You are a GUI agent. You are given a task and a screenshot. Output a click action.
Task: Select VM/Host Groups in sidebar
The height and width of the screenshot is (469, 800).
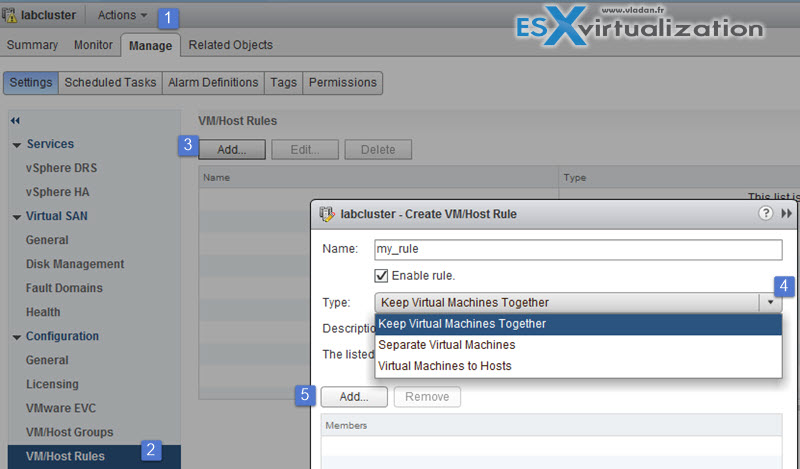[69, 432]
